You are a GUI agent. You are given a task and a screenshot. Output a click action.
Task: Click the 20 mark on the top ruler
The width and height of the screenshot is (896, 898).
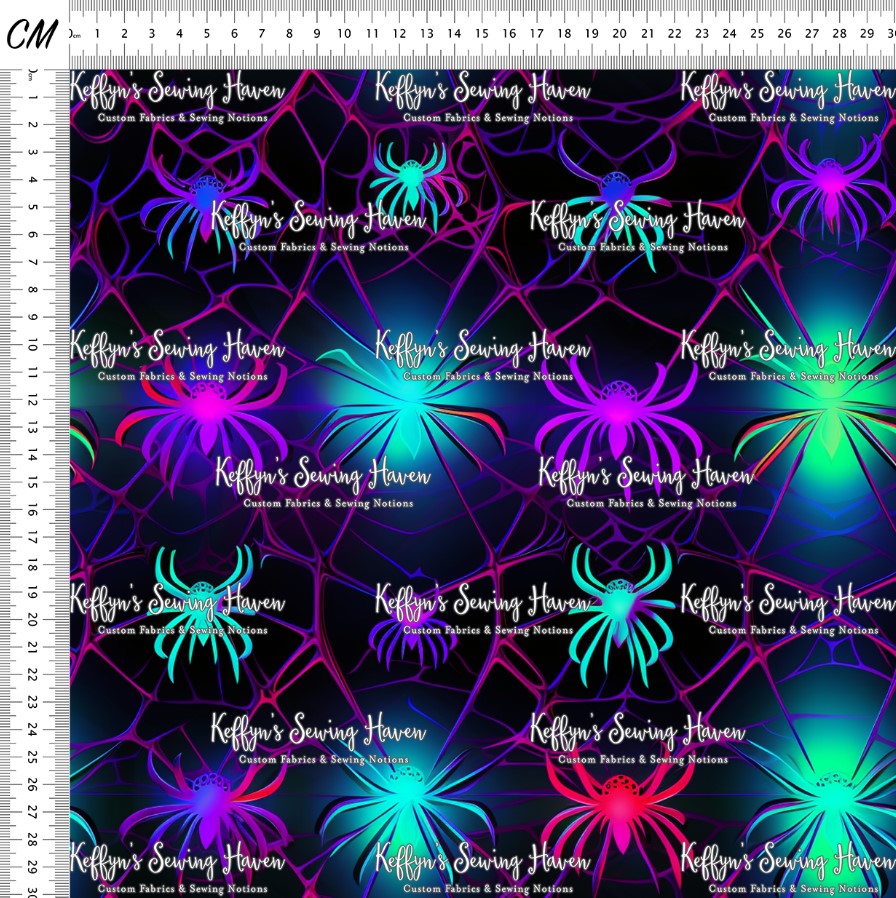point(619,34)
